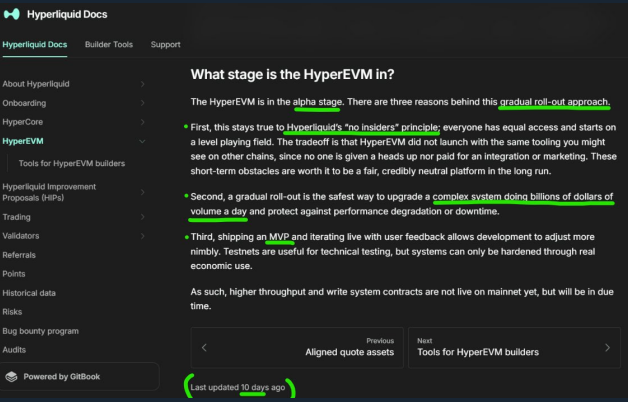Open the Support tab
Screen dimensions: 628x402
coord(165,44)
